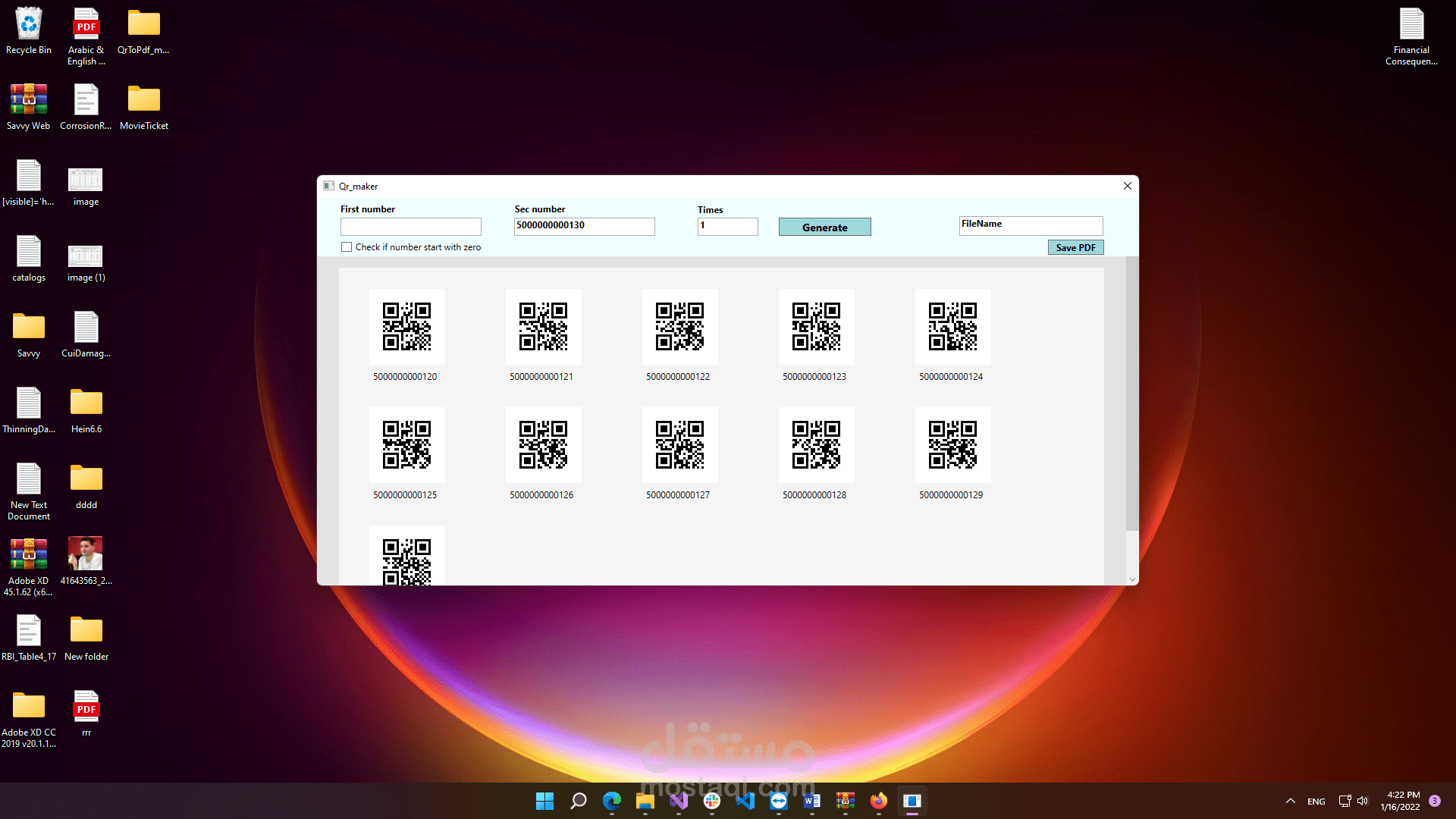This screenshot has height=819, width=1456.
Task: Select QR code 5000000000120 thumbnail
Action: click(x=406, y=327)
